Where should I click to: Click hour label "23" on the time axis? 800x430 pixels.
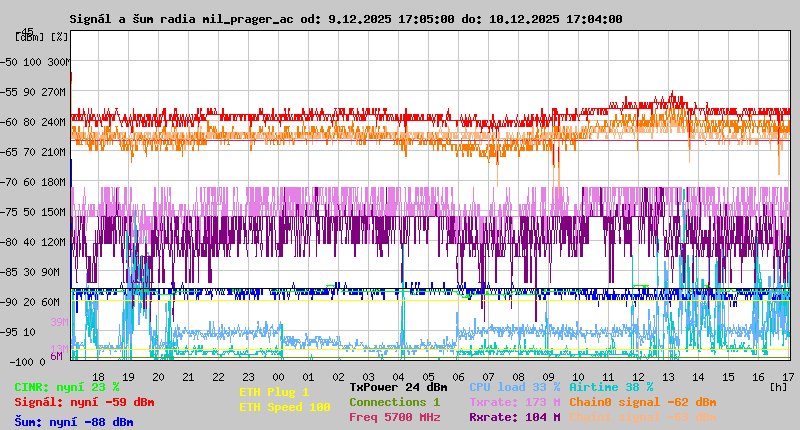click(248, 377)
